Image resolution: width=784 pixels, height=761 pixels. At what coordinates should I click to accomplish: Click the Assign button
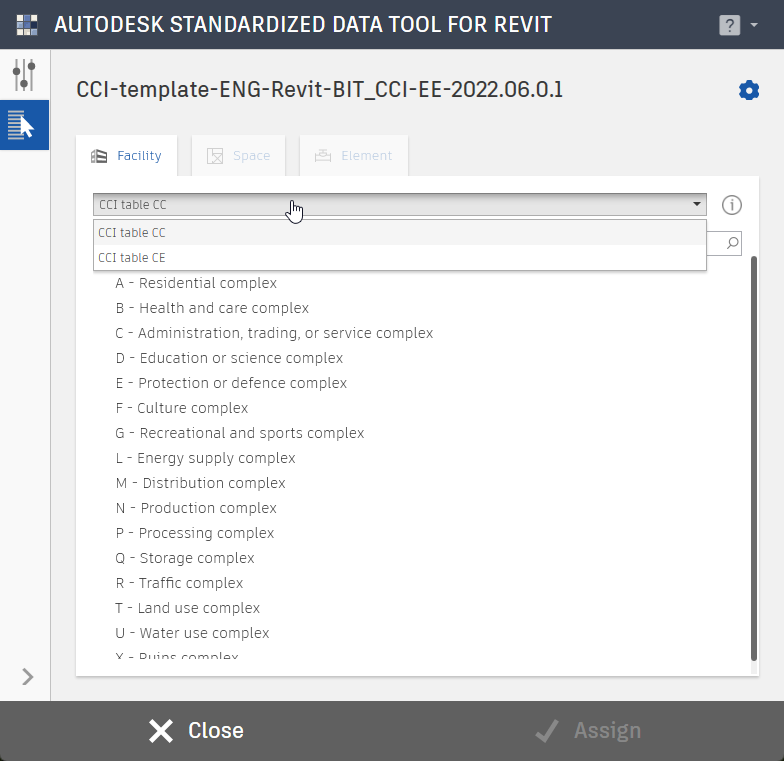[x=588, y=730]
